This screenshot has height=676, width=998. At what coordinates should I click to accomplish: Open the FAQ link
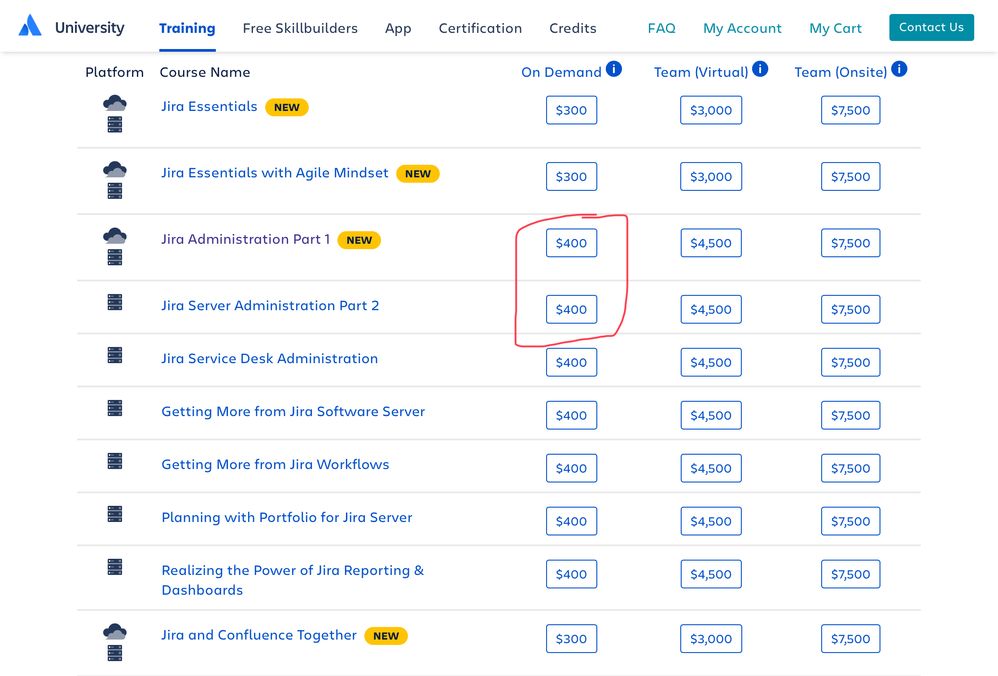(661, 28)
